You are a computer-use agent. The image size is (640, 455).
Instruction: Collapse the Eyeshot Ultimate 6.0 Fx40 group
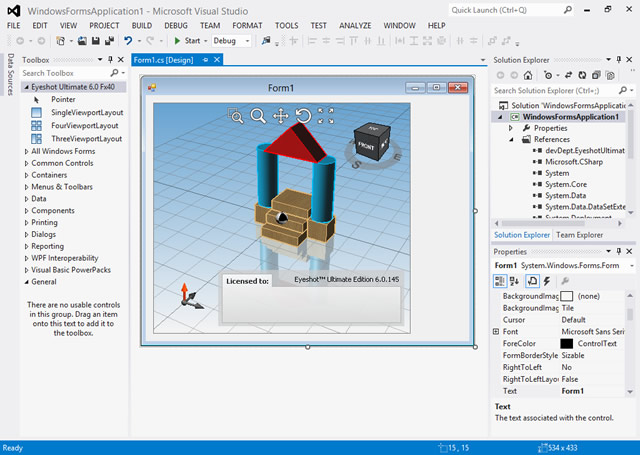pyautogui.click(x=27, y=87)
